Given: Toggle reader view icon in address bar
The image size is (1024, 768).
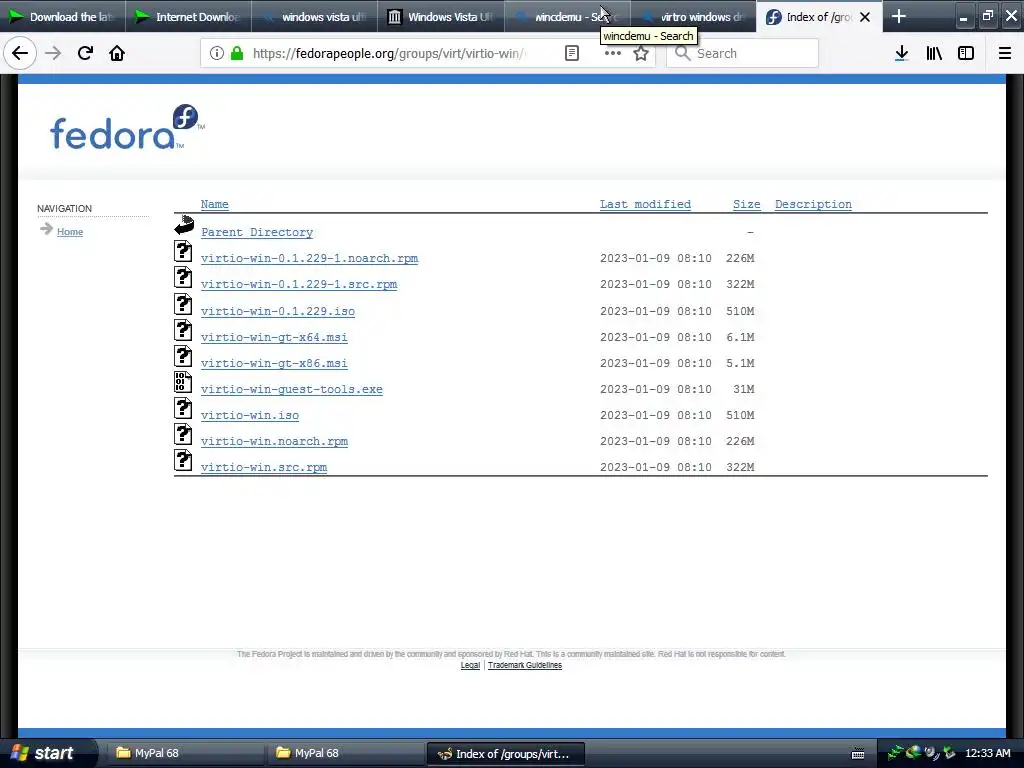Looking at the screenshot, I should pos(571,54).
